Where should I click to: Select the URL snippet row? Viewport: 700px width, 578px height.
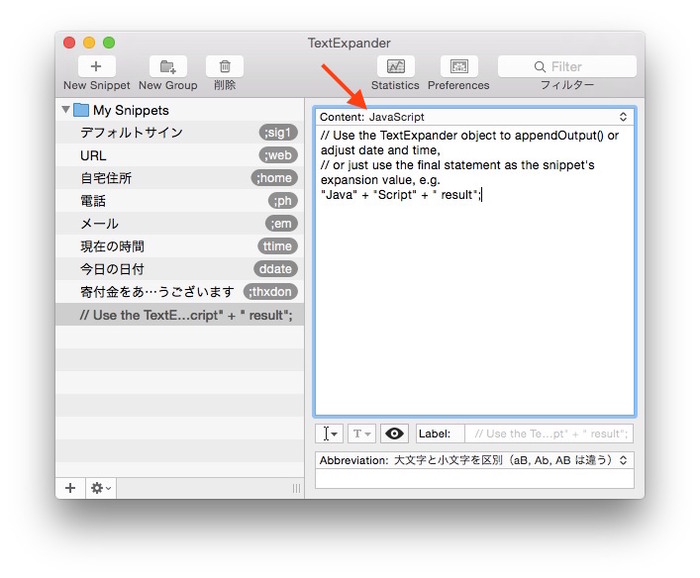click(180, 155)
